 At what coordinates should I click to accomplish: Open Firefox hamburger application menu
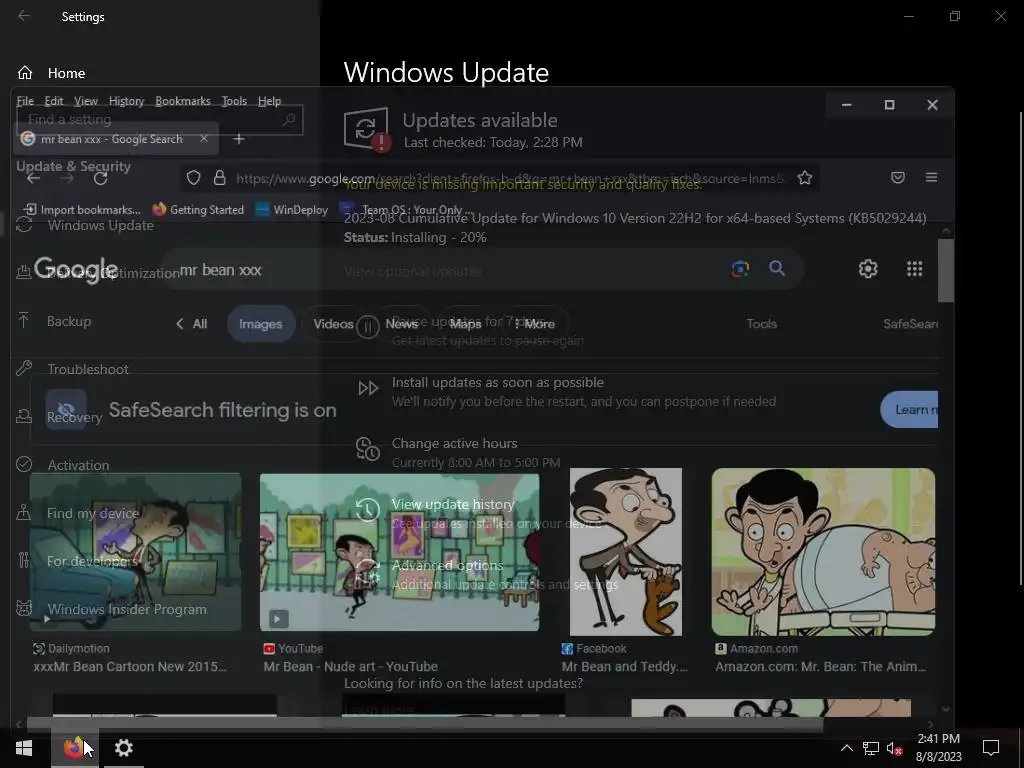click(931, 178)
